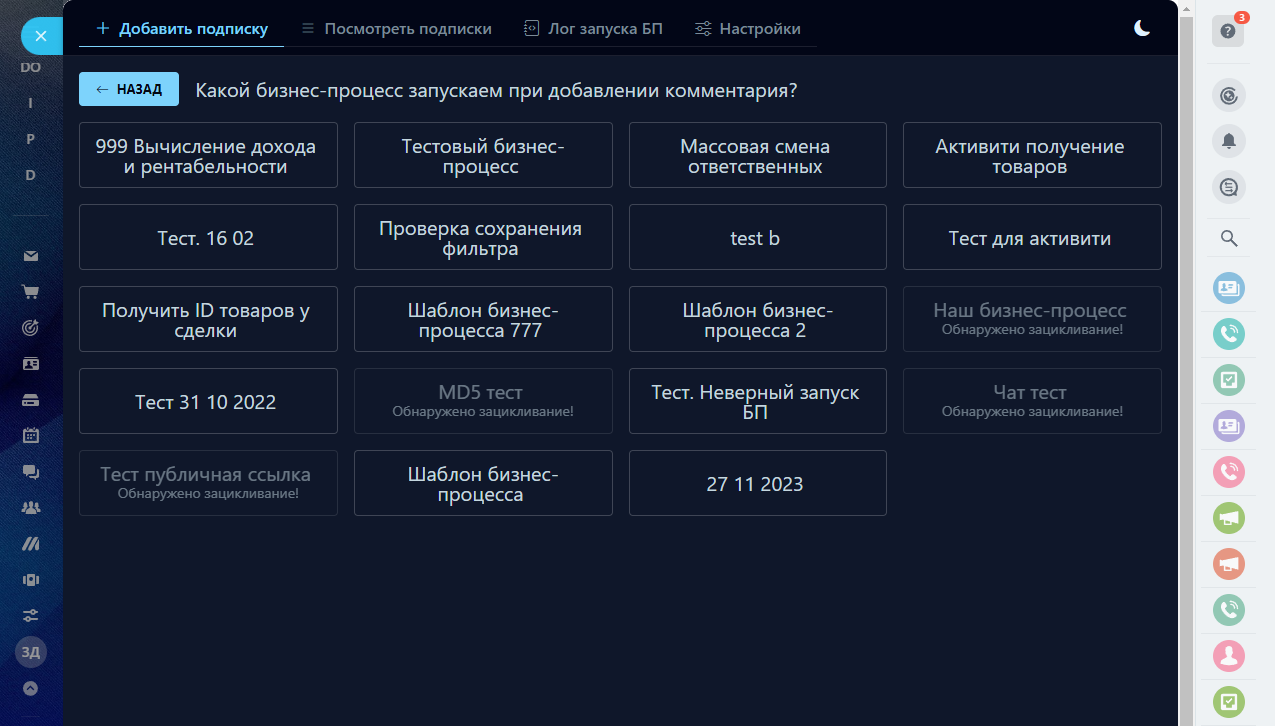Go back with the НАЗАД button
Screen dimensions: 1275x726
[129, 89]
